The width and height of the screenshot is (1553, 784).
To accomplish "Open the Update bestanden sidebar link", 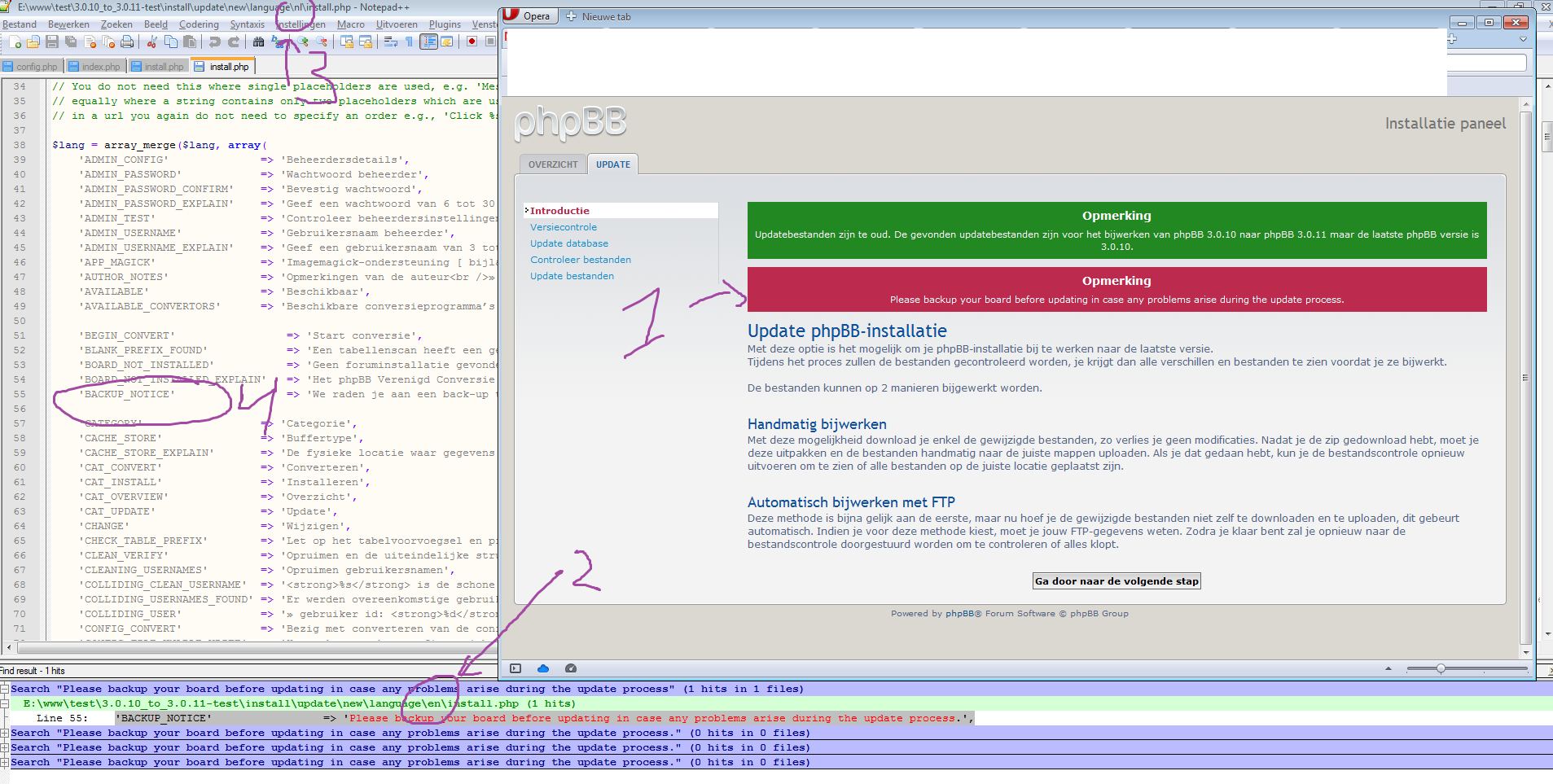I will click(x=573, y=276).
